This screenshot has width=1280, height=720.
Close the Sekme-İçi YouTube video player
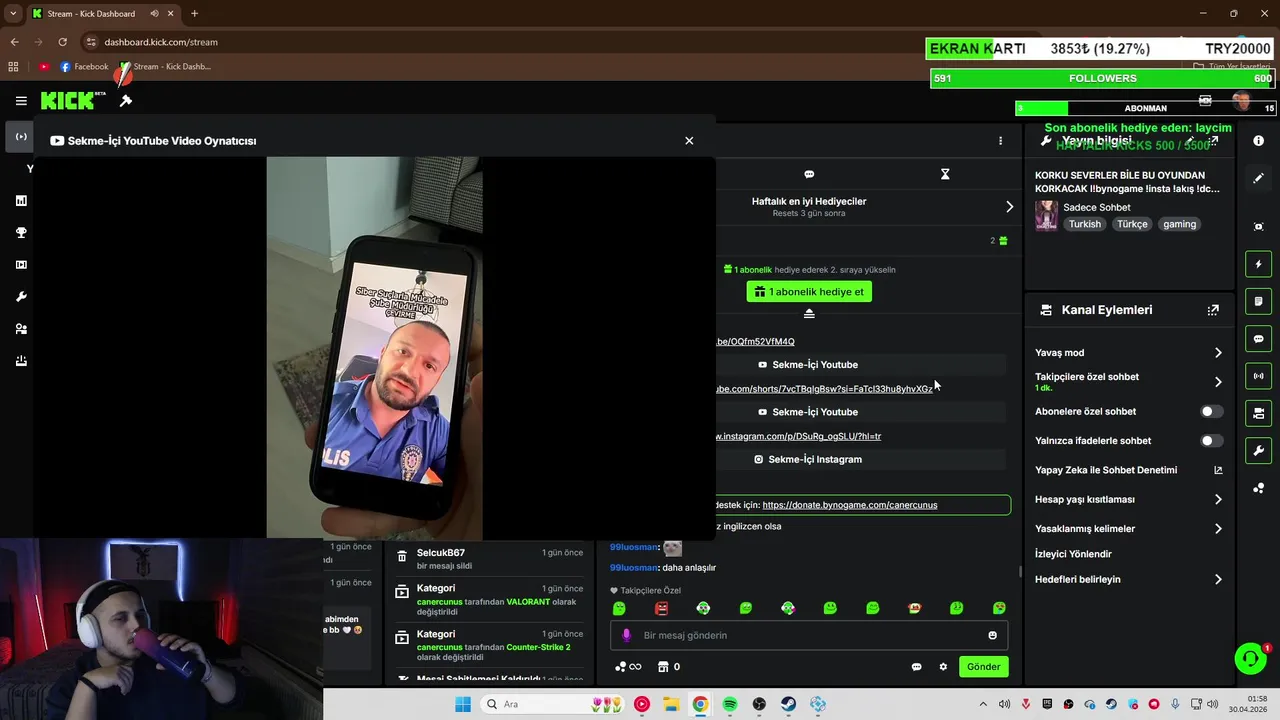689,141
